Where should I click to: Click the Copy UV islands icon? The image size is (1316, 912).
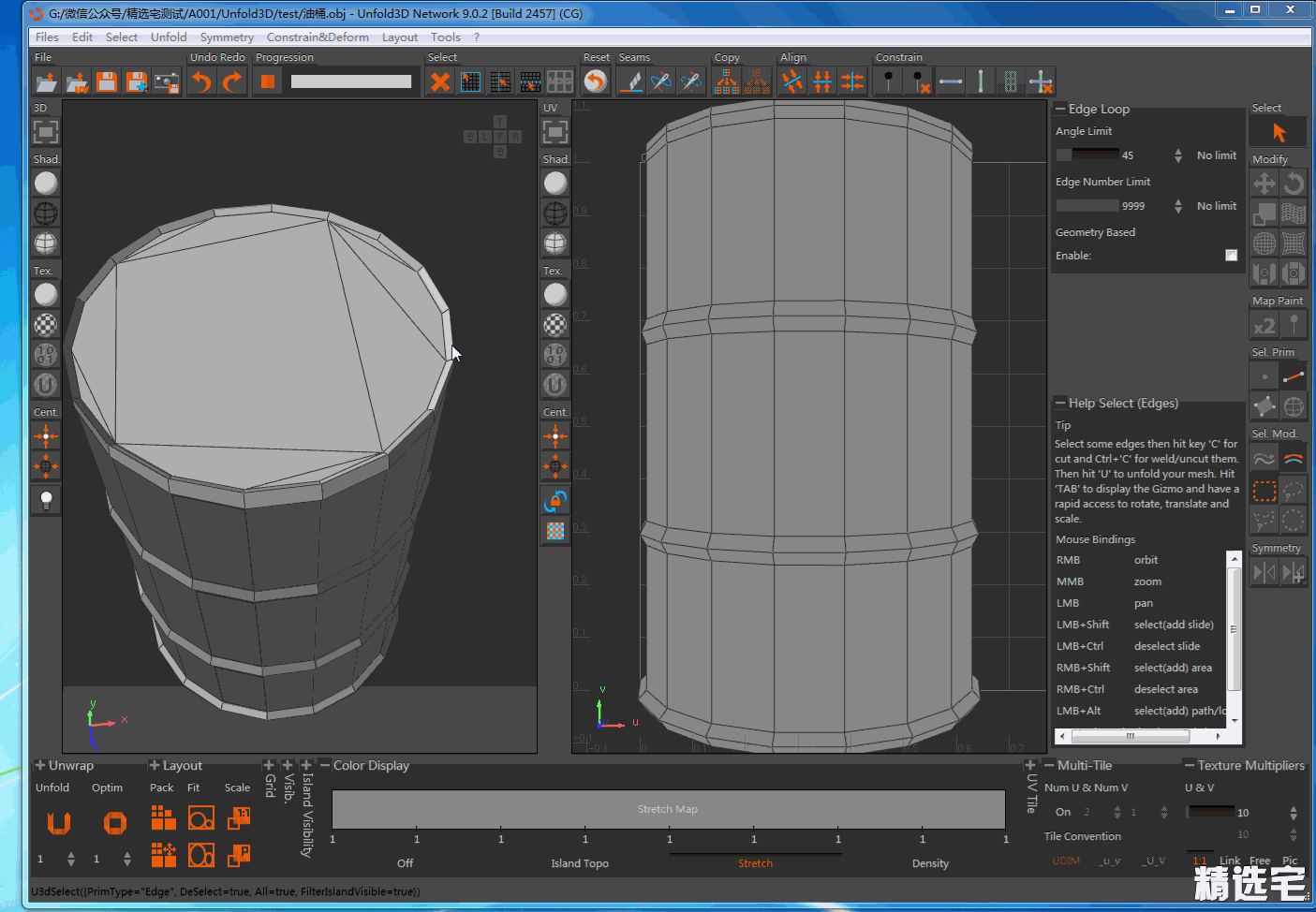pos(727,82)
